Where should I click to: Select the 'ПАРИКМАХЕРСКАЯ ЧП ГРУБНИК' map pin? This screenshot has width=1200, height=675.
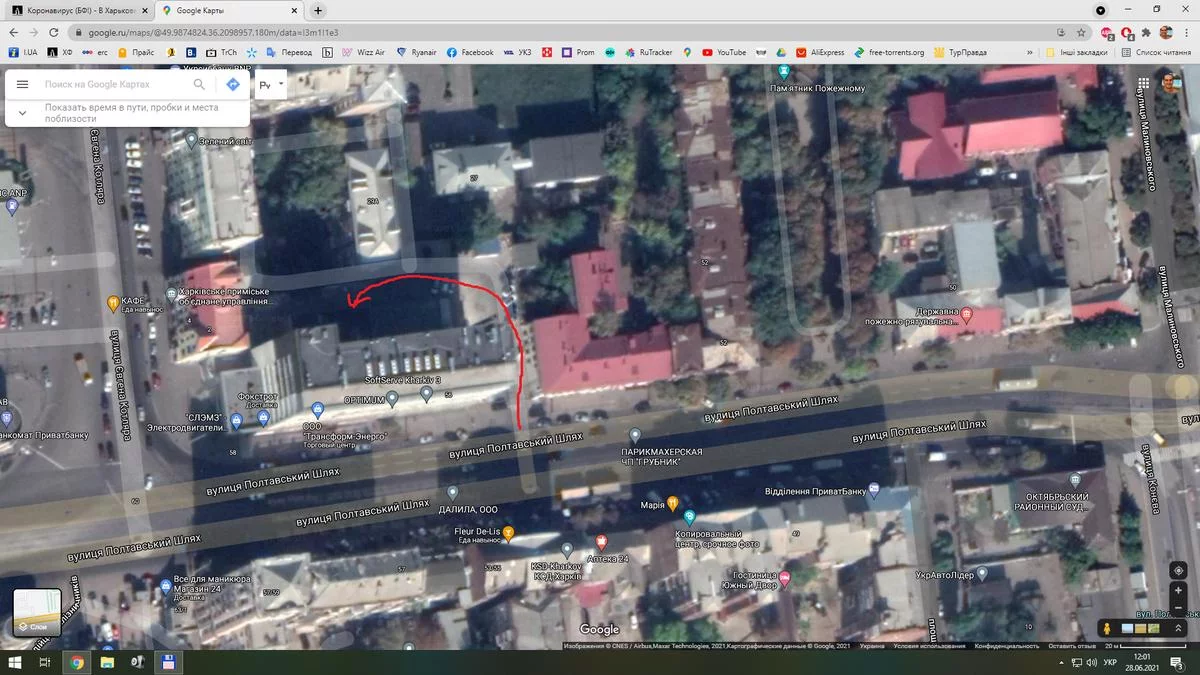(635, 435)
